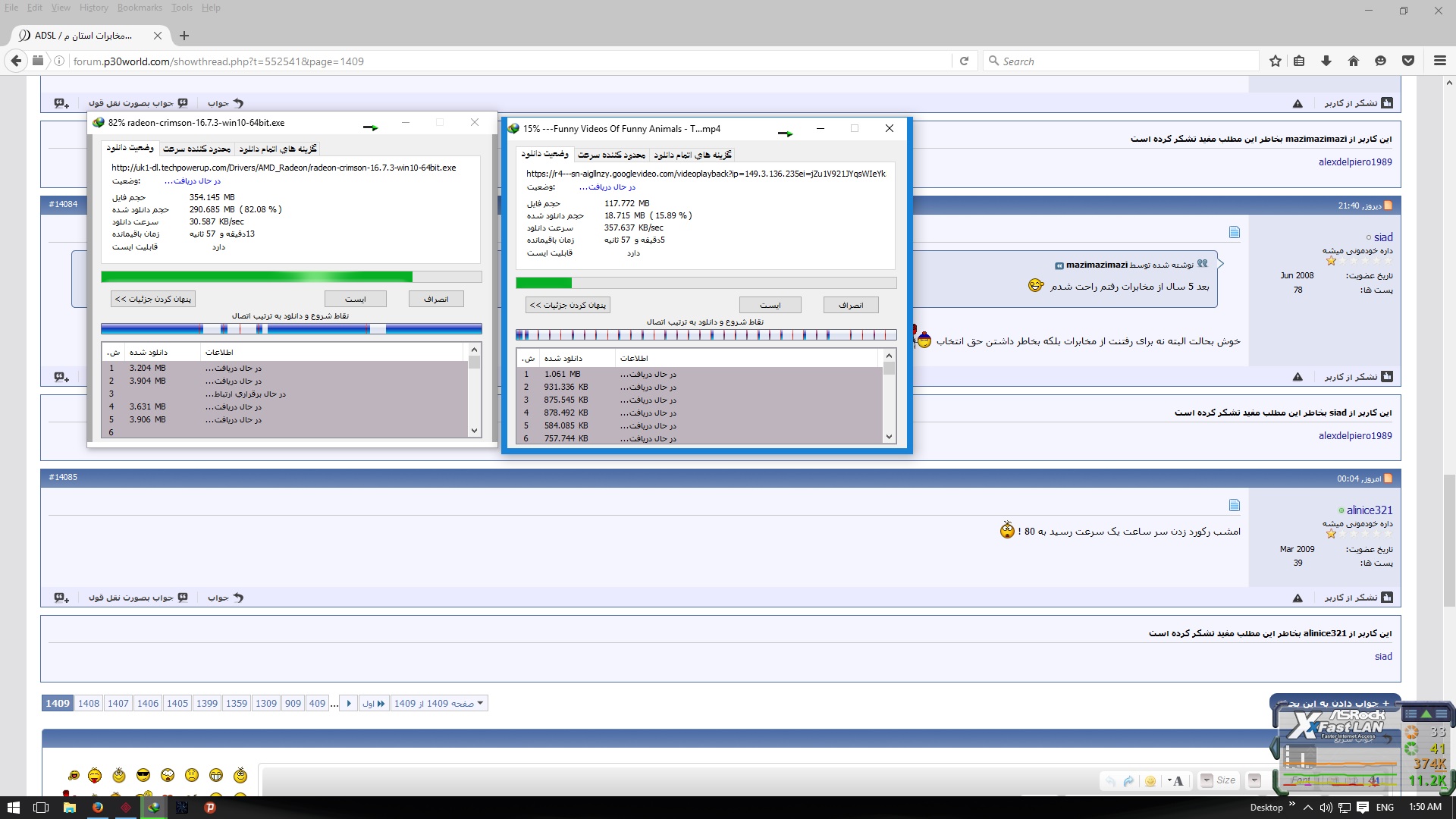Viewport: 1456px width, 819px height.
Task: Go back with Firefox back arrow
Action: pos(15,61)
